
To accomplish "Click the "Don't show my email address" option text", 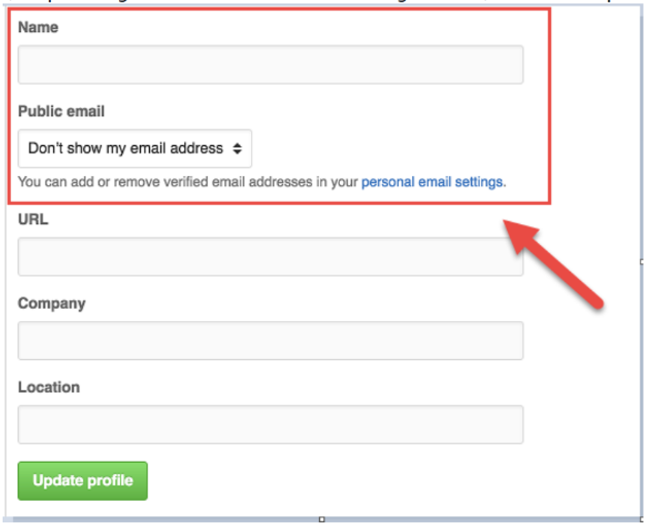I will click(x=126, y=148).
